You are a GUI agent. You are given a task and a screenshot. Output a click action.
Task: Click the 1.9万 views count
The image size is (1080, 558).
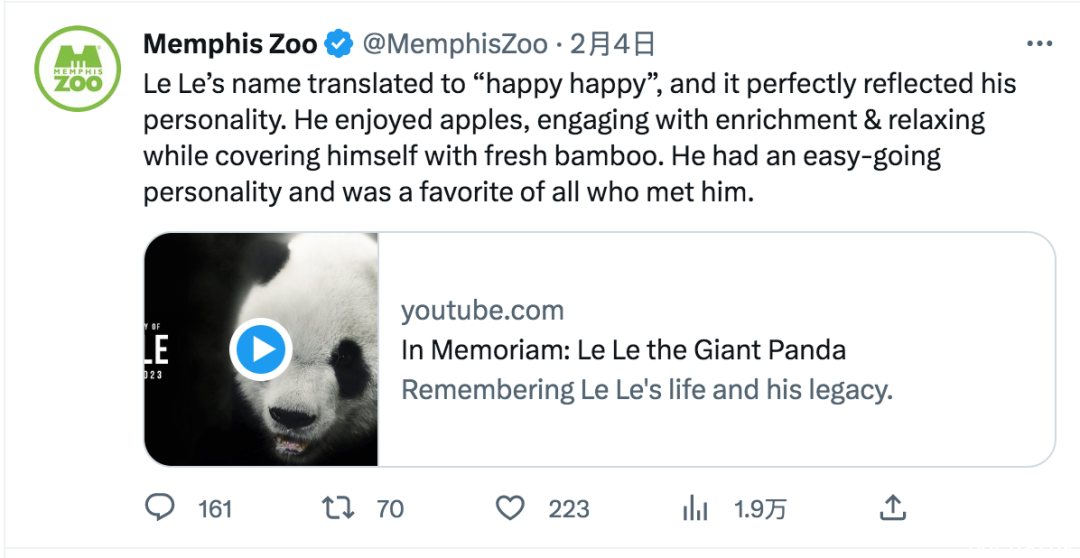tap(760, 509)
